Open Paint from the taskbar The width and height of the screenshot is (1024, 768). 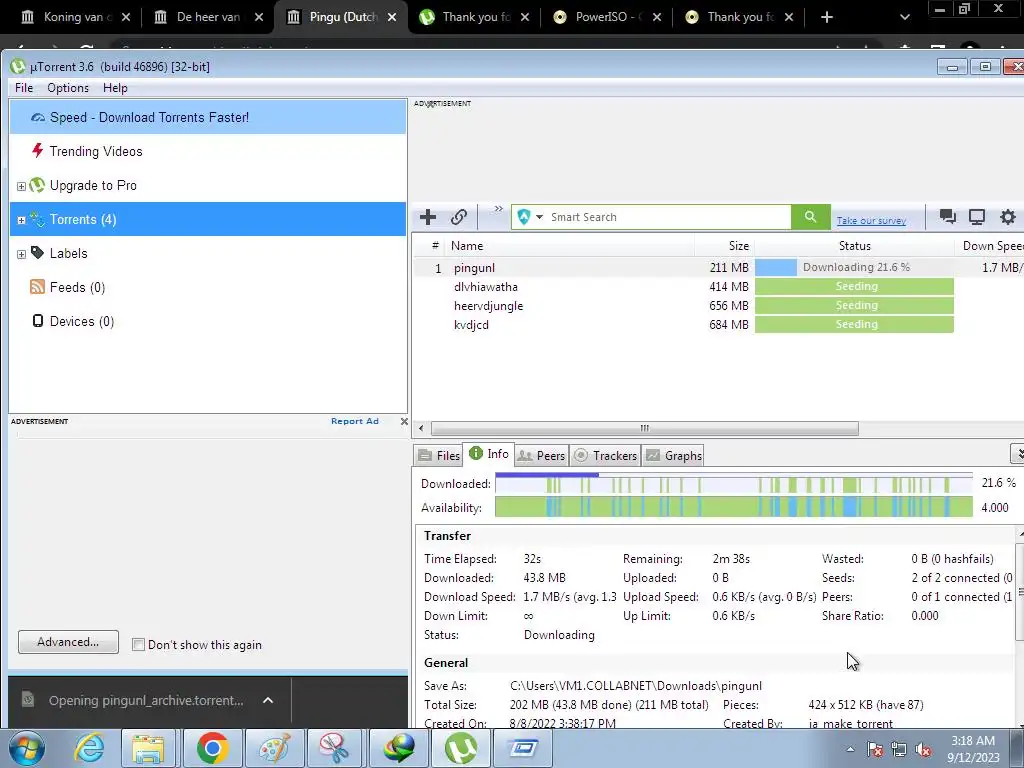(274, 748)
